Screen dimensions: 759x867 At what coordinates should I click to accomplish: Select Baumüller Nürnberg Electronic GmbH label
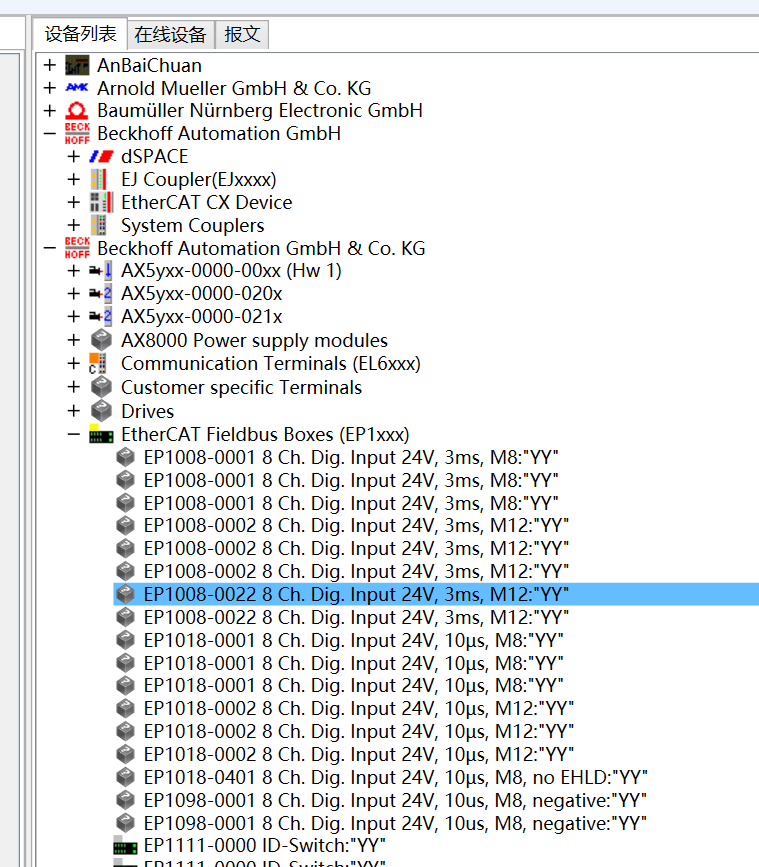click(260, 111)
